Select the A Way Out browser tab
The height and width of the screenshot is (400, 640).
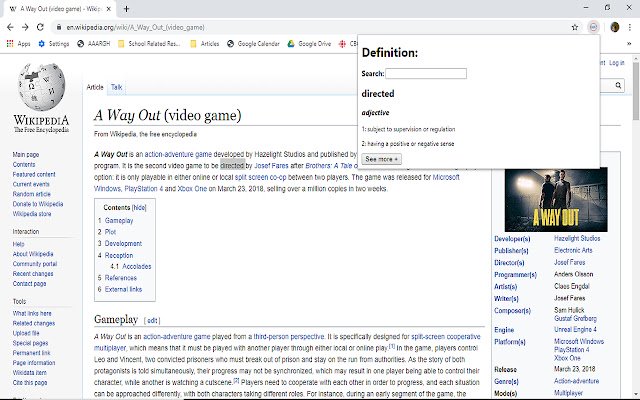pyautogui.click(x=60, y=9)
